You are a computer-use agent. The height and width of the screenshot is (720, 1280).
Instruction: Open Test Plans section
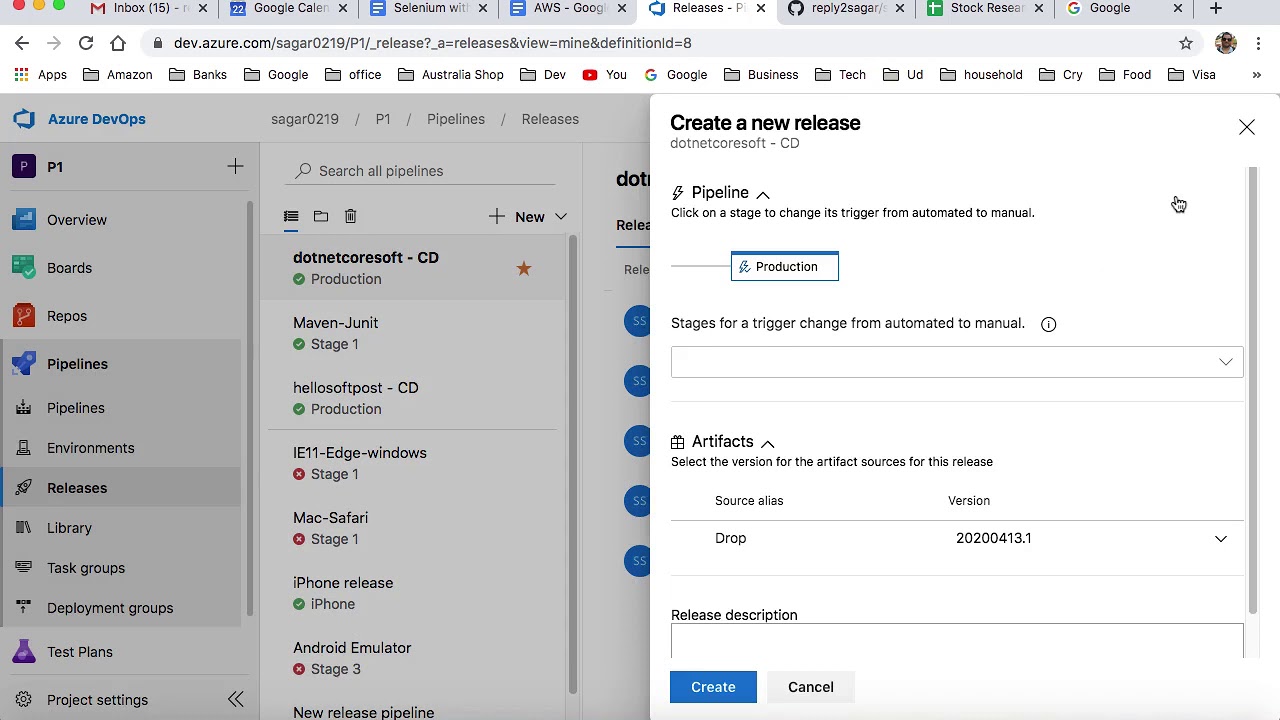click(80, 652)
